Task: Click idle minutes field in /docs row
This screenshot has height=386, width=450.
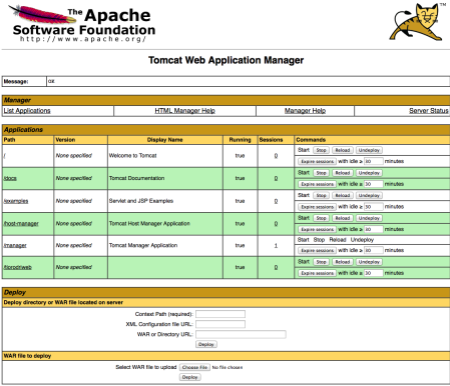Action: pyautogui.click(x=373, y=184)
